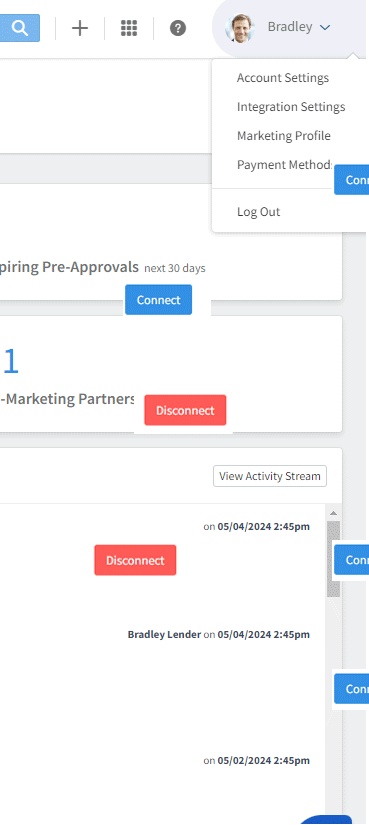Open the apps grid icon

coord(129,28)
